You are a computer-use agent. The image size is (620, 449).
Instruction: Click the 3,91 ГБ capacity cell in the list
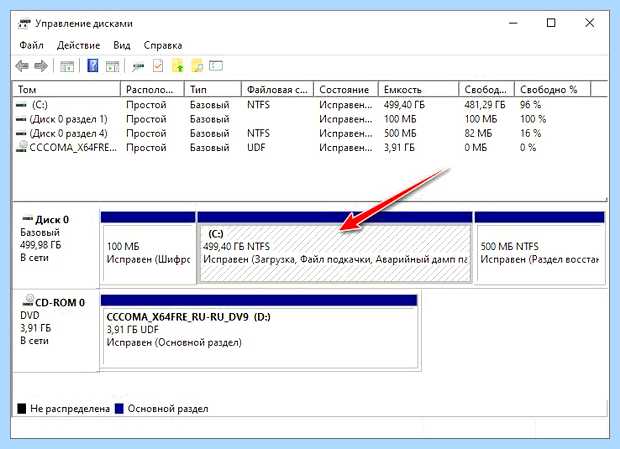pos(399,148)
